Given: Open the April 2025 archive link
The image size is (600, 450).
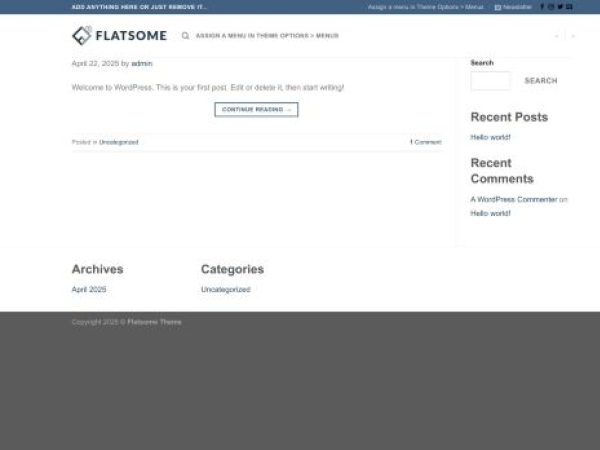Looking at the screenshot, I should tap(89, 289).
